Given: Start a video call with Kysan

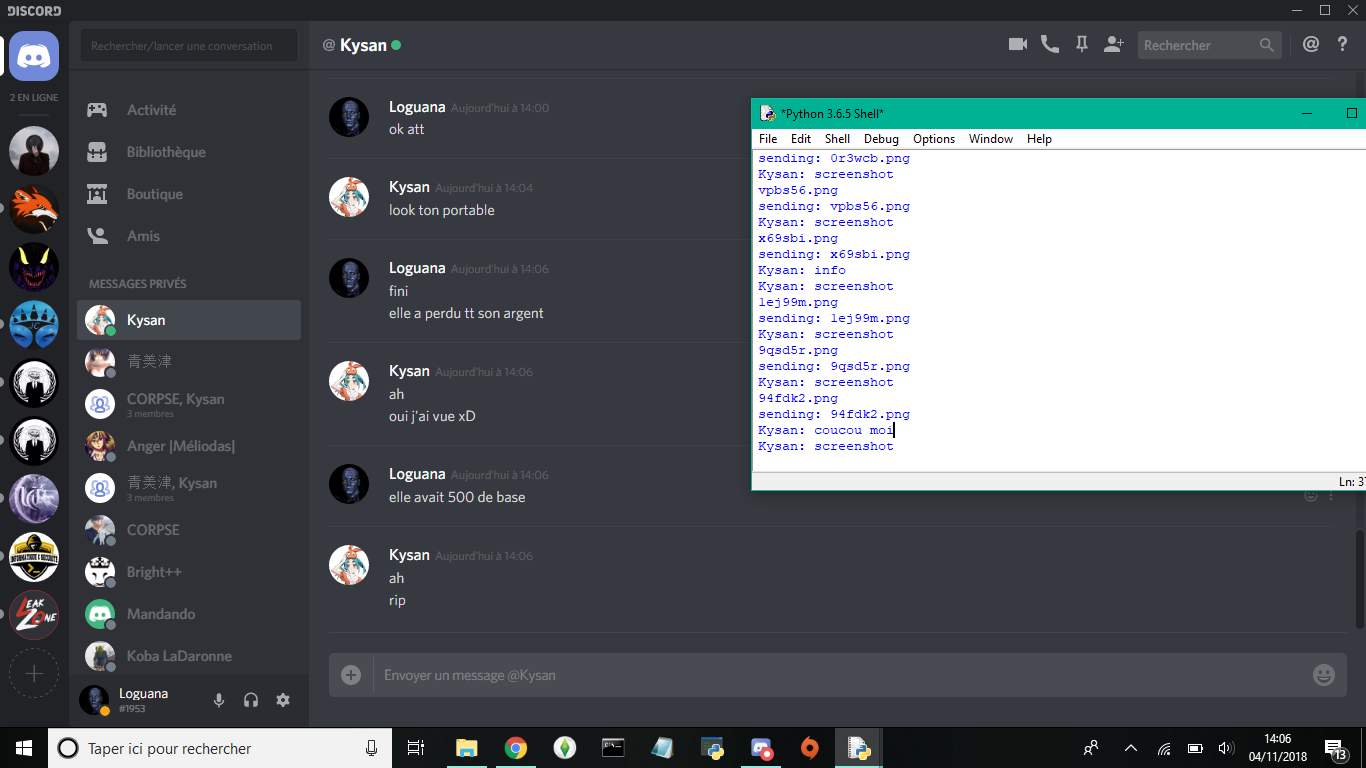Looking at the screenshot, I should [1018, 45].
